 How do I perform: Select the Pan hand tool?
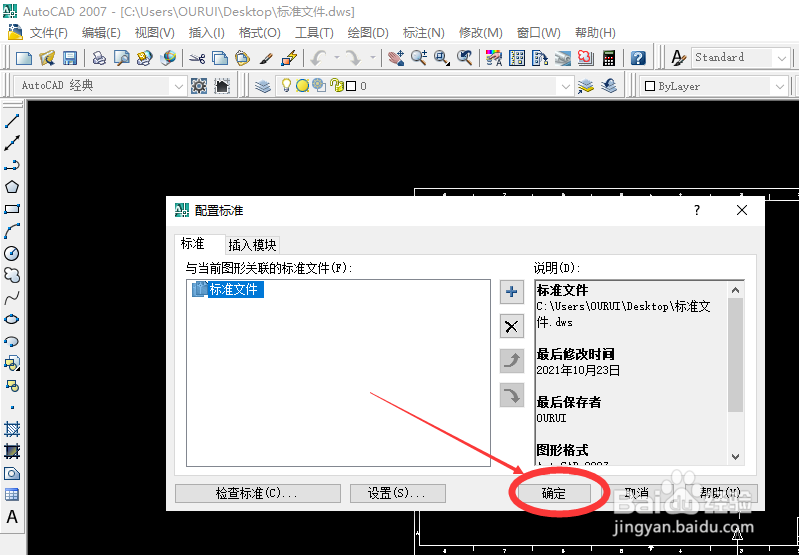(x=396, y=58)
